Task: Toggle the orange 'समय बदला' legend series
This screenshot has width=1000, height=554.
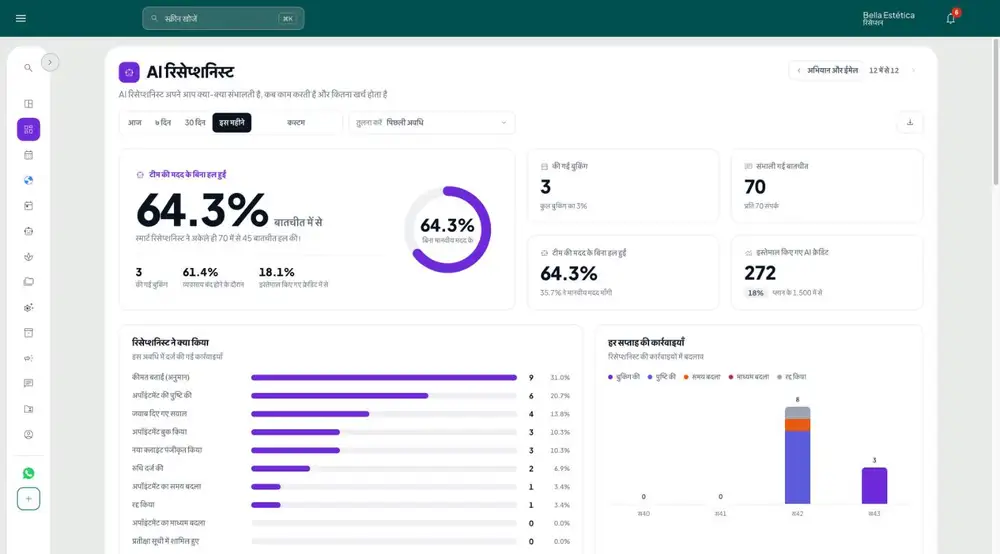Action: click(x=702, y=377)
